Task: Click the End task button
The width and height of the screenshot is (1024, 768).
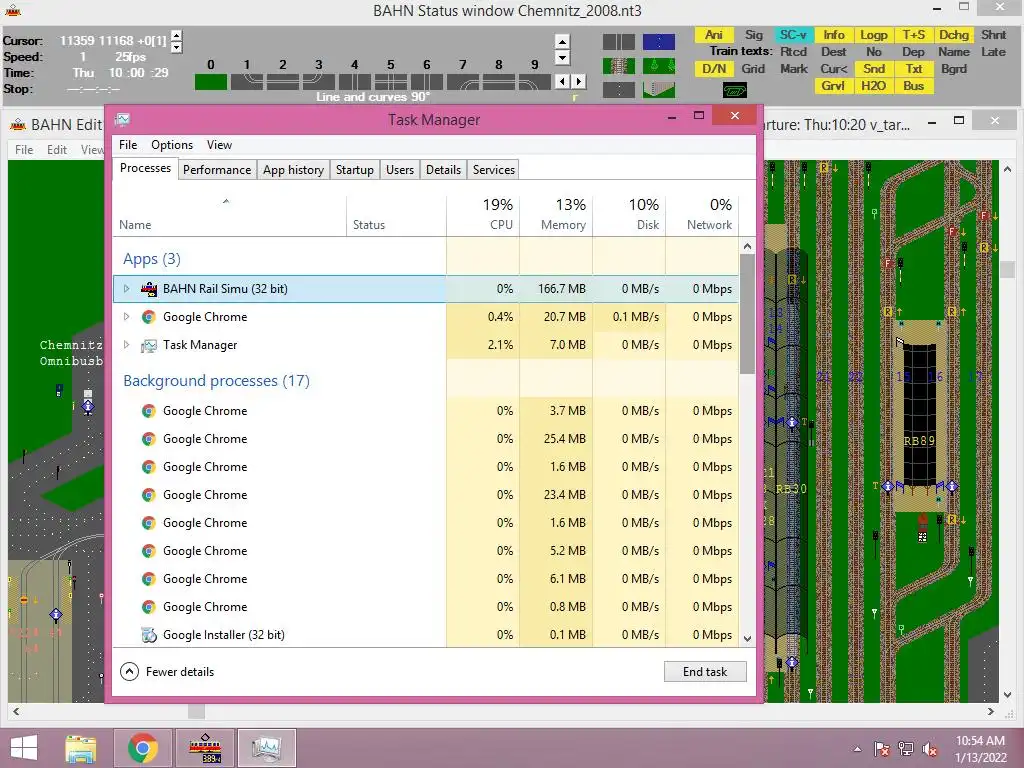Action: pos(705,671)
